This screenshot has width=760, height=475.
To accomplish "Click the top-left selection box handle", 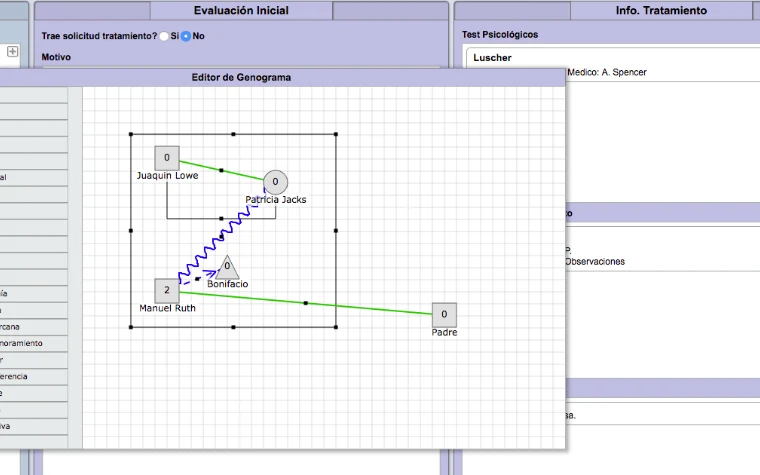I will point(131,134).
